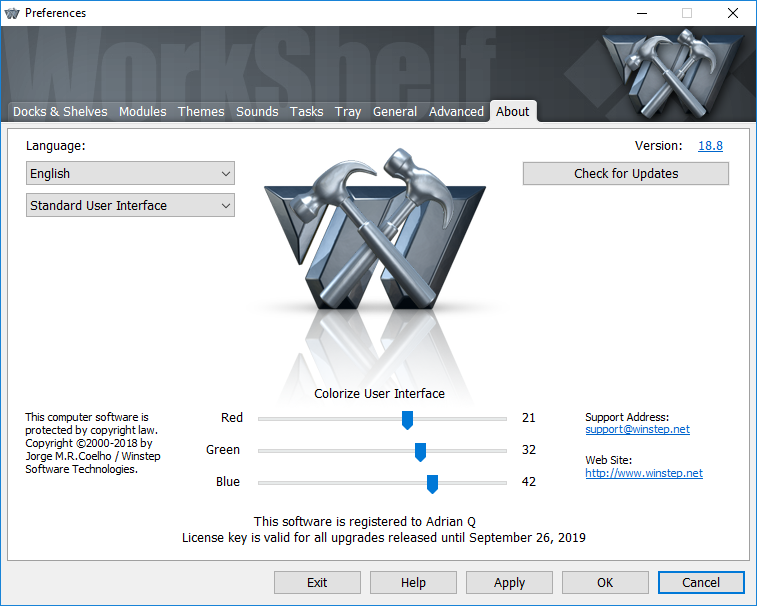Open the Language dropdown set to English

coord(130,174)
